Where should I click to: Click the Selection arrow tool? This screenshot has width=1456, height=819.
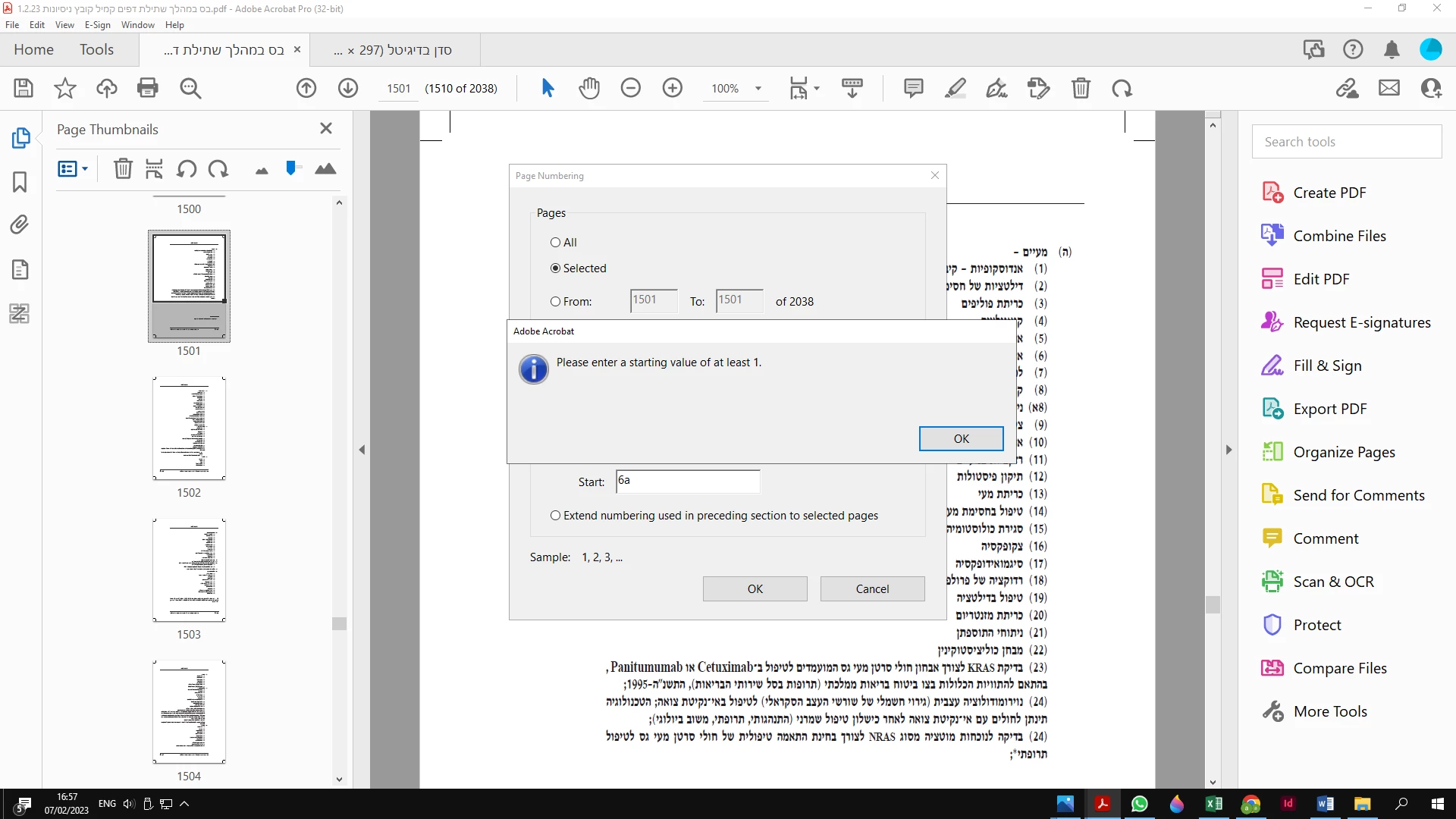[548, 89]
